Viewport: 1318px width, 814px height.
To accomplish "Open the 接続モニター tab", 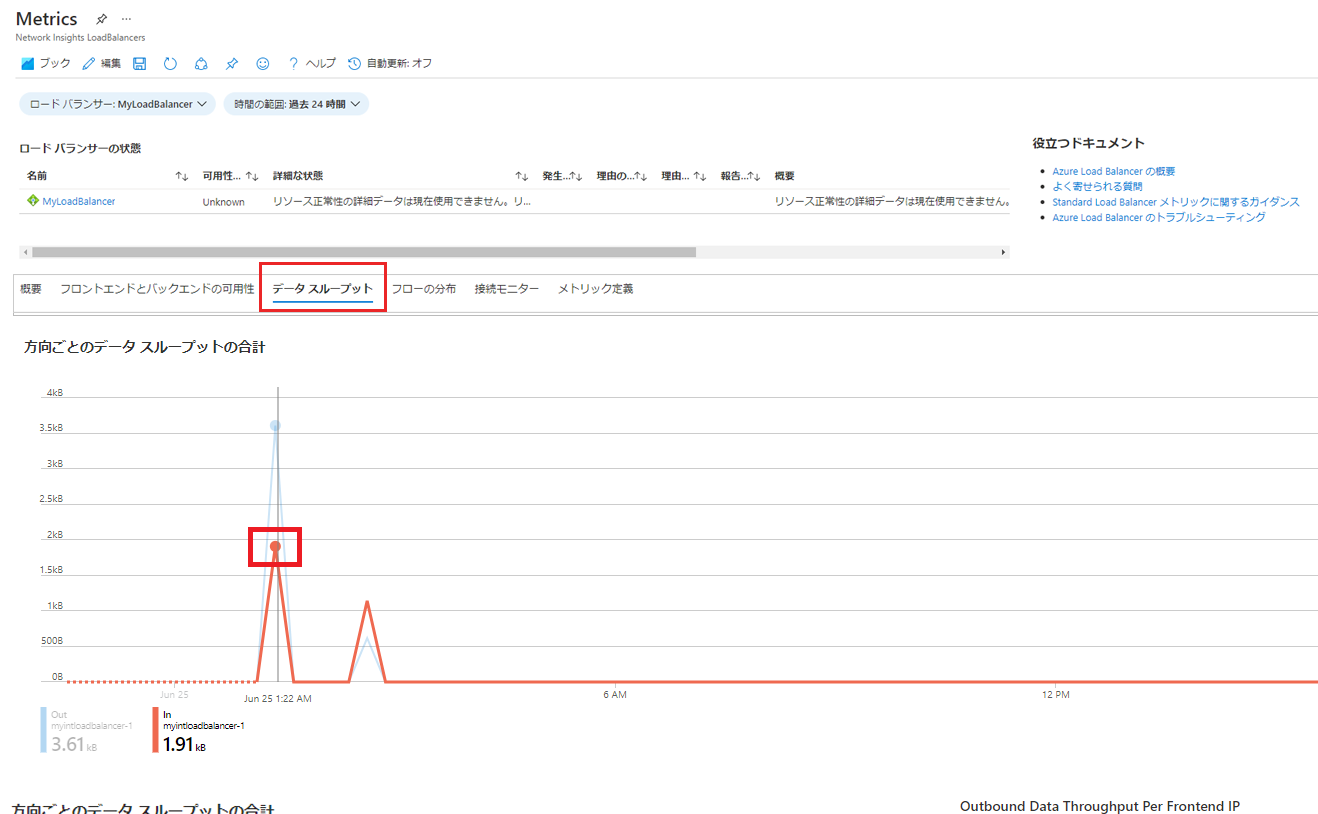I will tap(507, 289).
